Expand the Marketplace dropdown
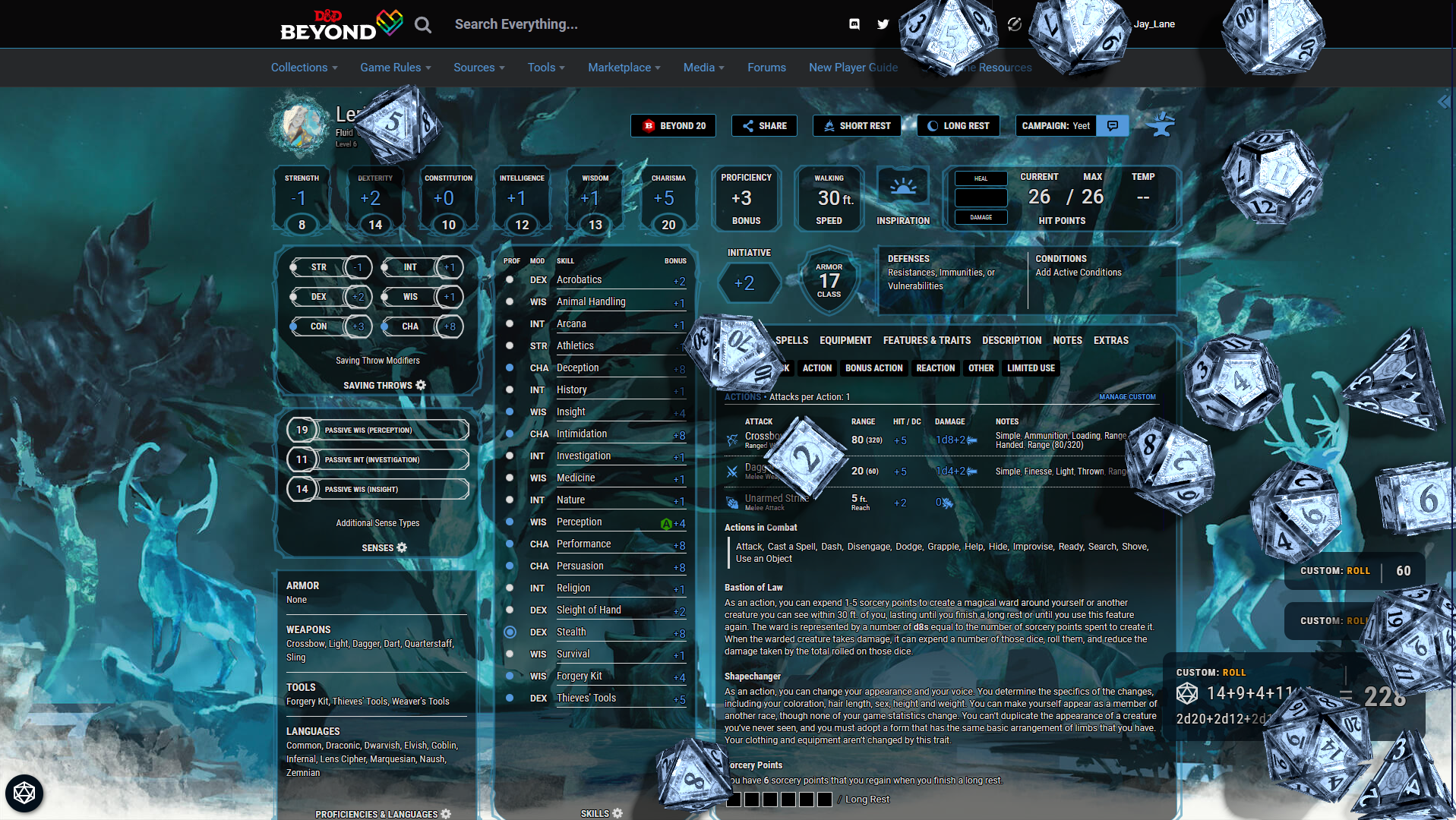The width and height of the screenshot is (1456, 820). click(x=624, y=68)
